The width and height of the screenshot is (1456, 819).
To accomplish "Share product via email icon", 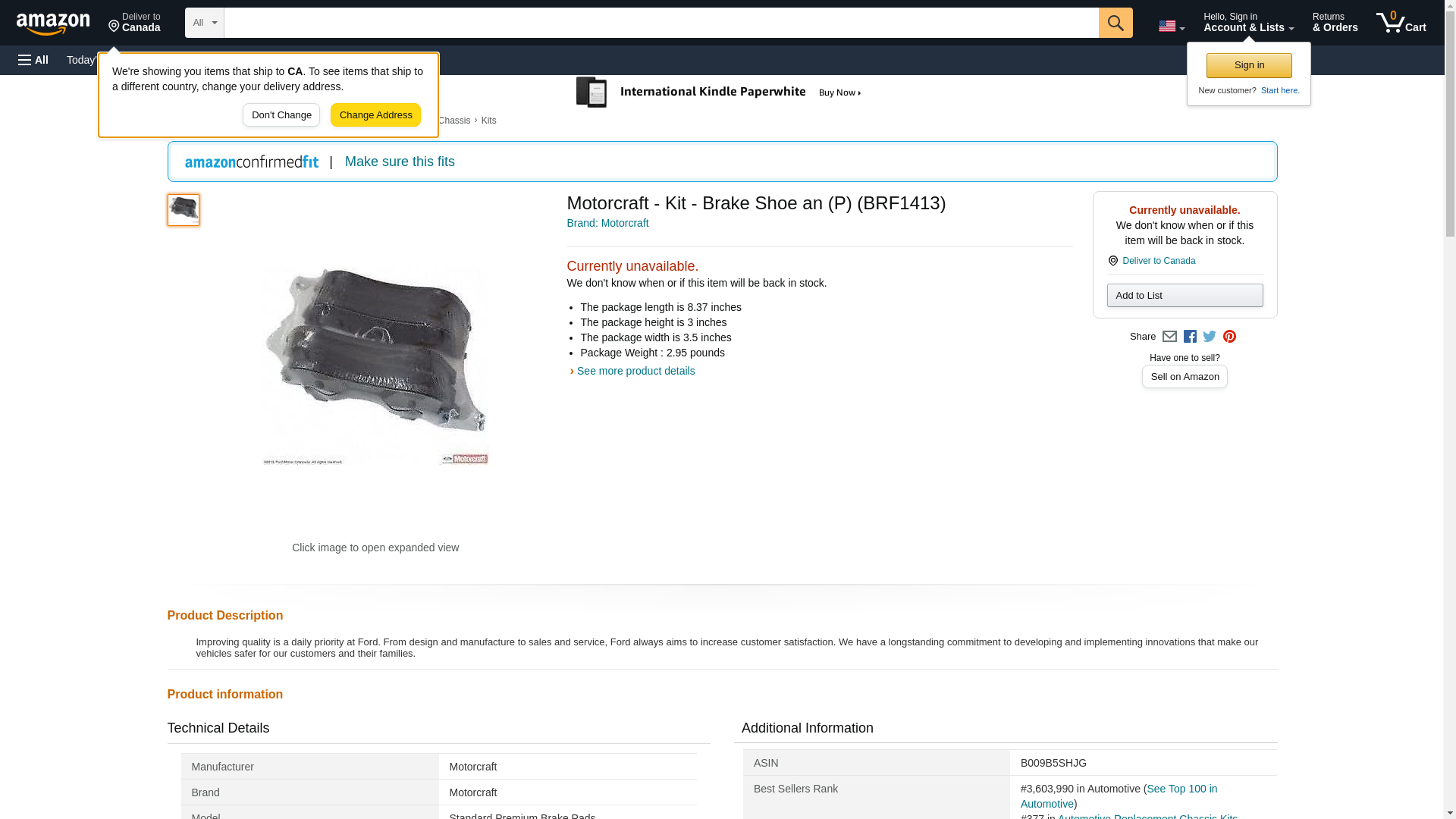I will coord(1169,337).
